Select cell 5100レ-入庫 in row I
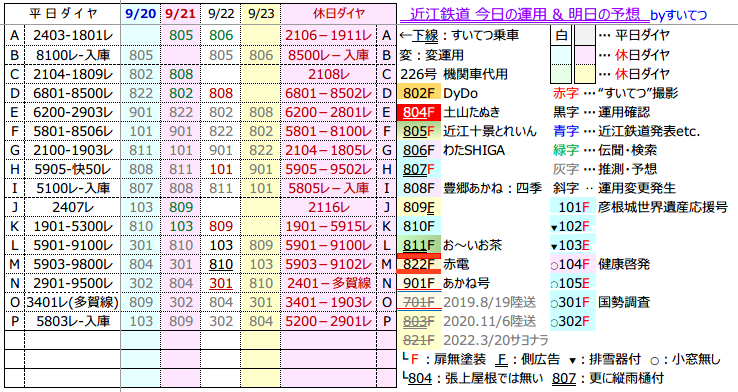The height and width of the screenshot is (392, 738). (73, 188)
